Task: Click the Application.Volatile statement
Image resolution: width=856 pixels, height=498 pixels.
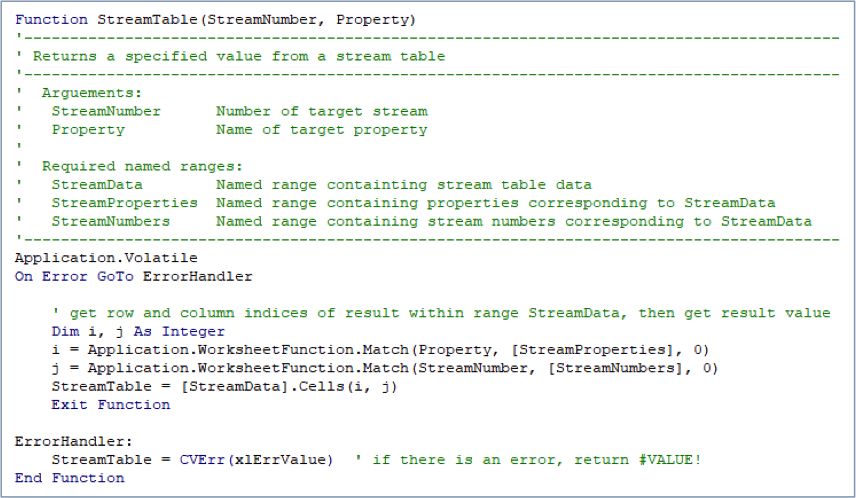Action: [x=92, y=258]
